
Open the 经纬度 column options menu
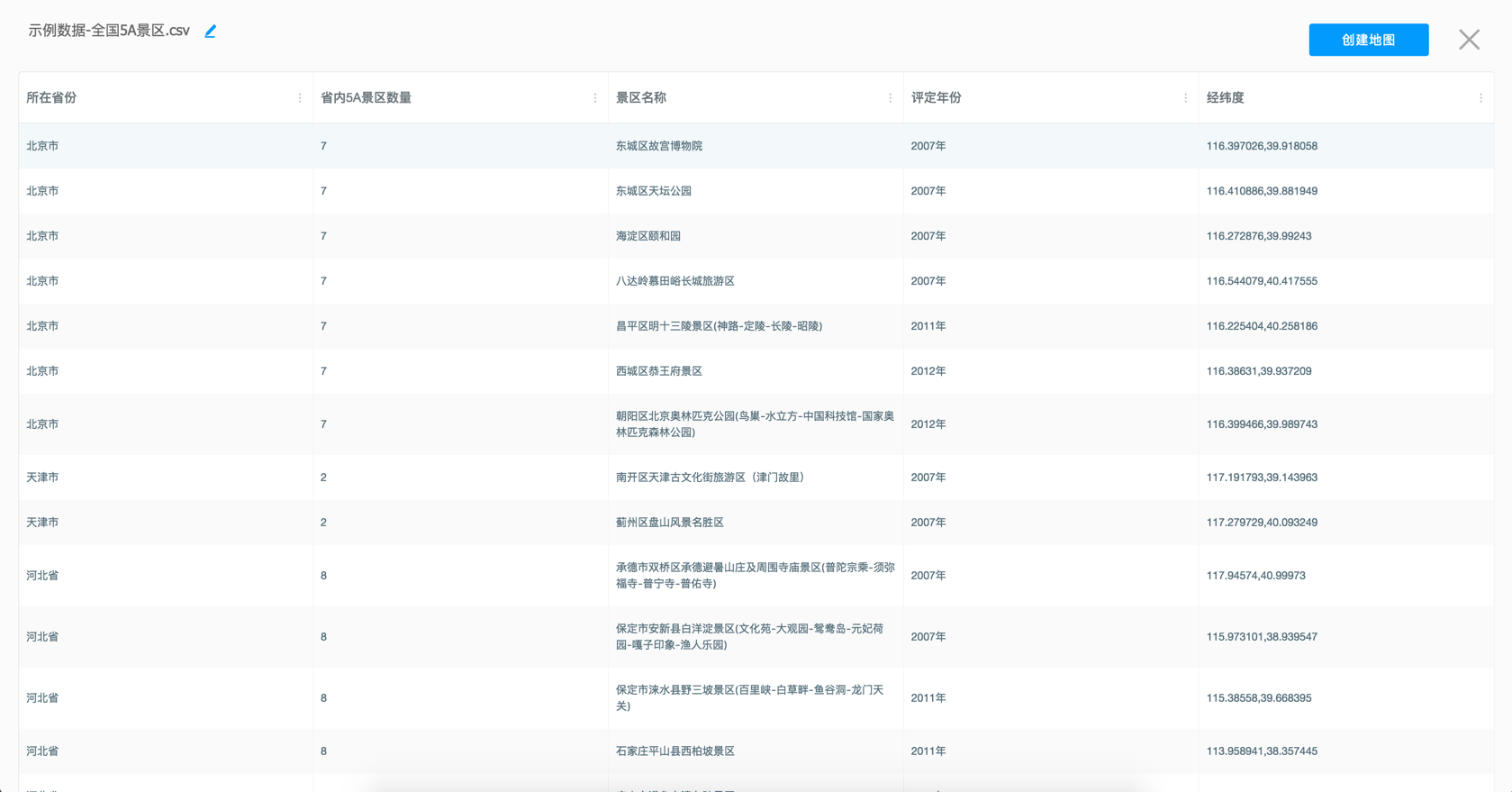click(x=1480, y=98)
